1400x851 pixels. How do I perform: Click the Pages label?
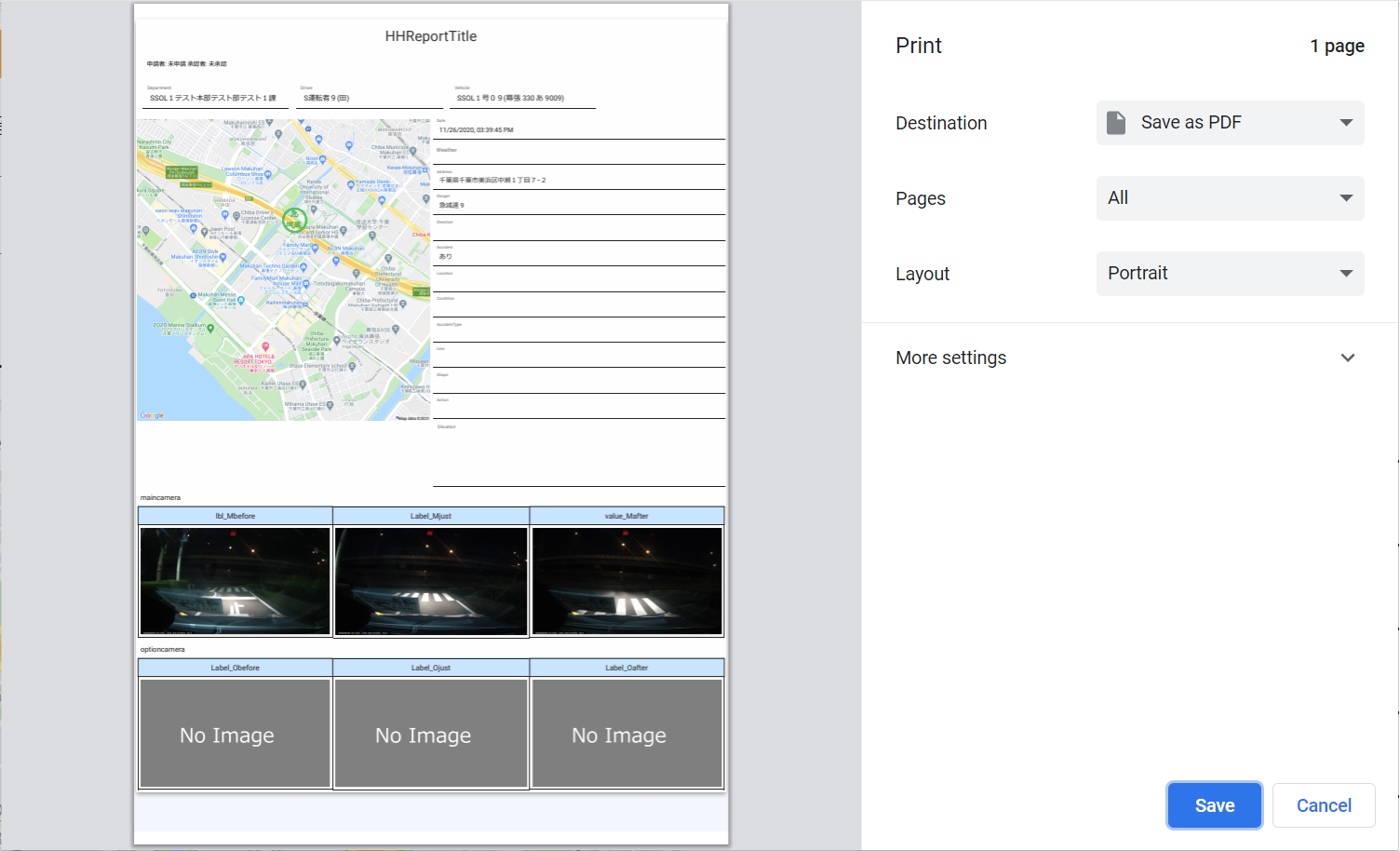(x=921, y=198)
